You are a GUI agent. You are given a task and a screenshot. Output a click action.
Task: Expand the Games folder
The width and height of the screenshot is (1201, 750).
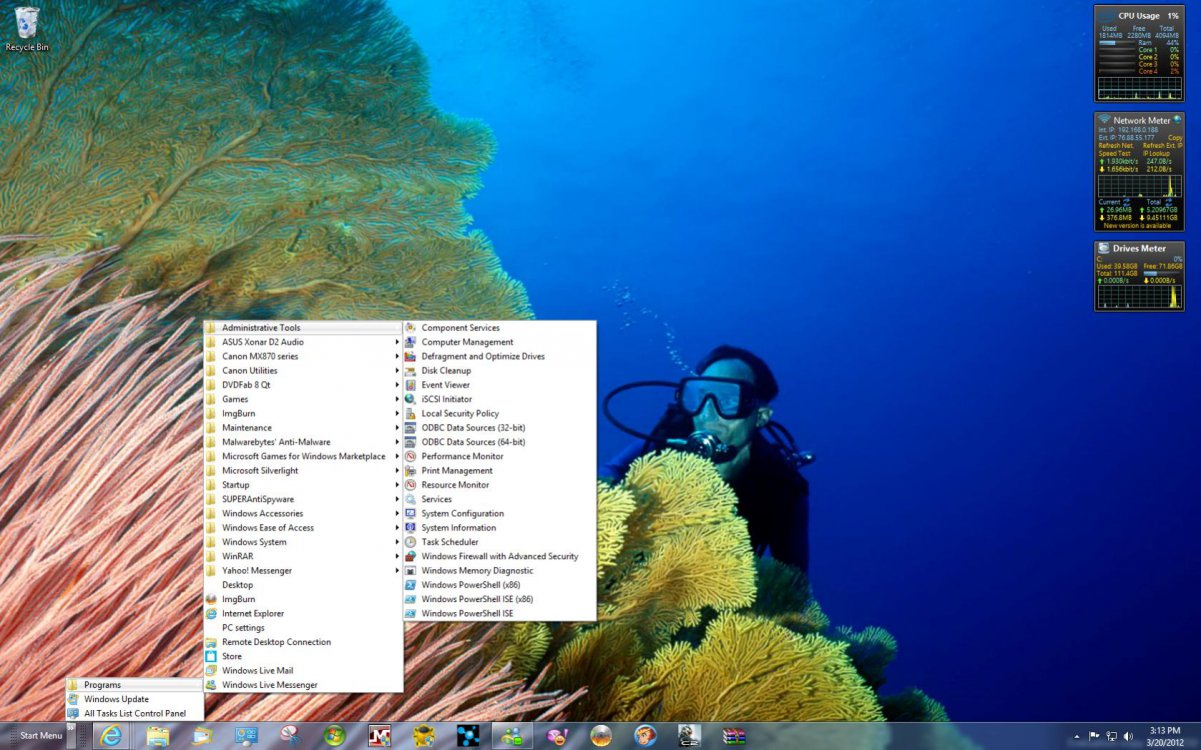303,399
